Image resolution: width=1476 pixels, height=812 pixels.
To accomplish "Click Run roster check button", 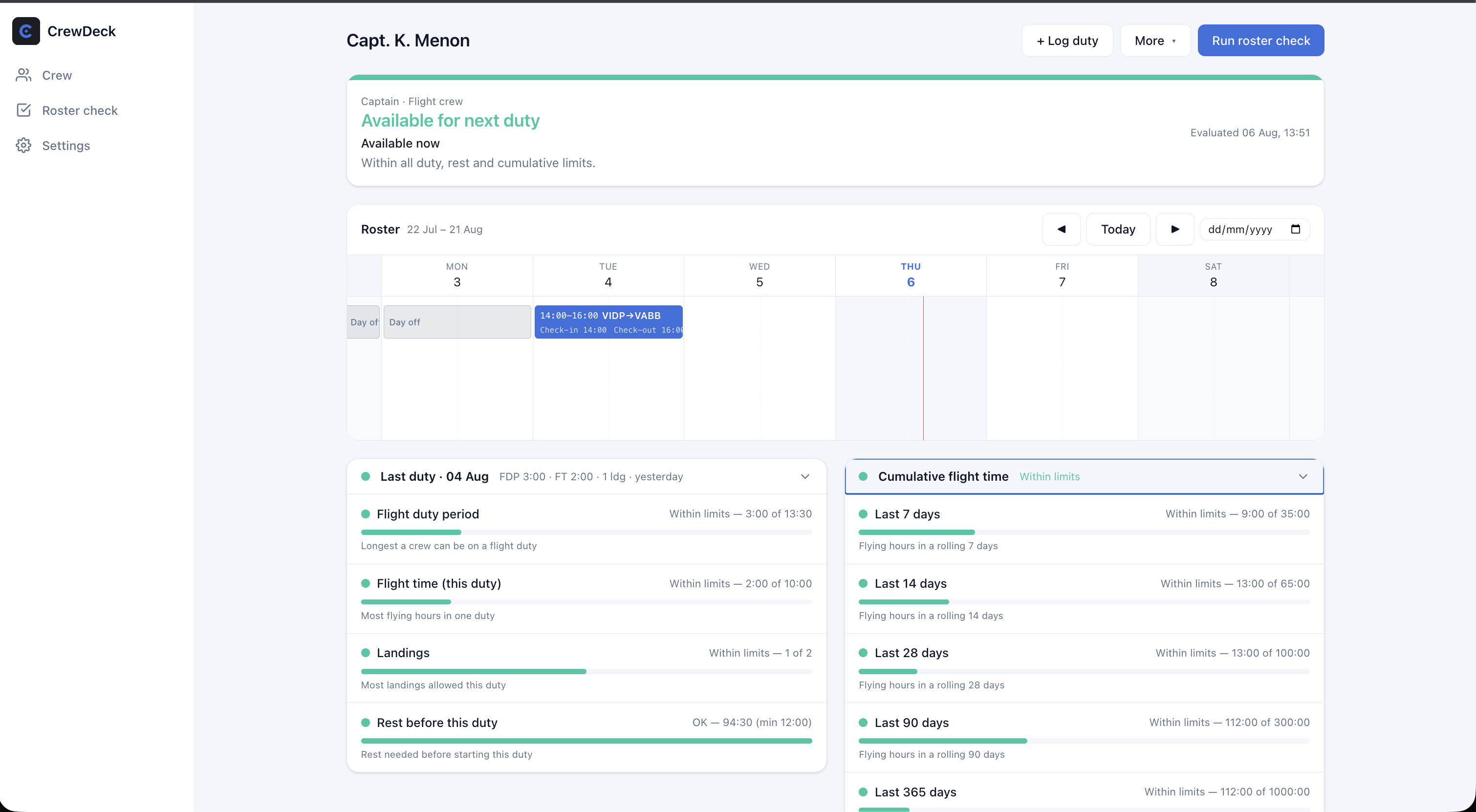I will (x=1260, y=40).
